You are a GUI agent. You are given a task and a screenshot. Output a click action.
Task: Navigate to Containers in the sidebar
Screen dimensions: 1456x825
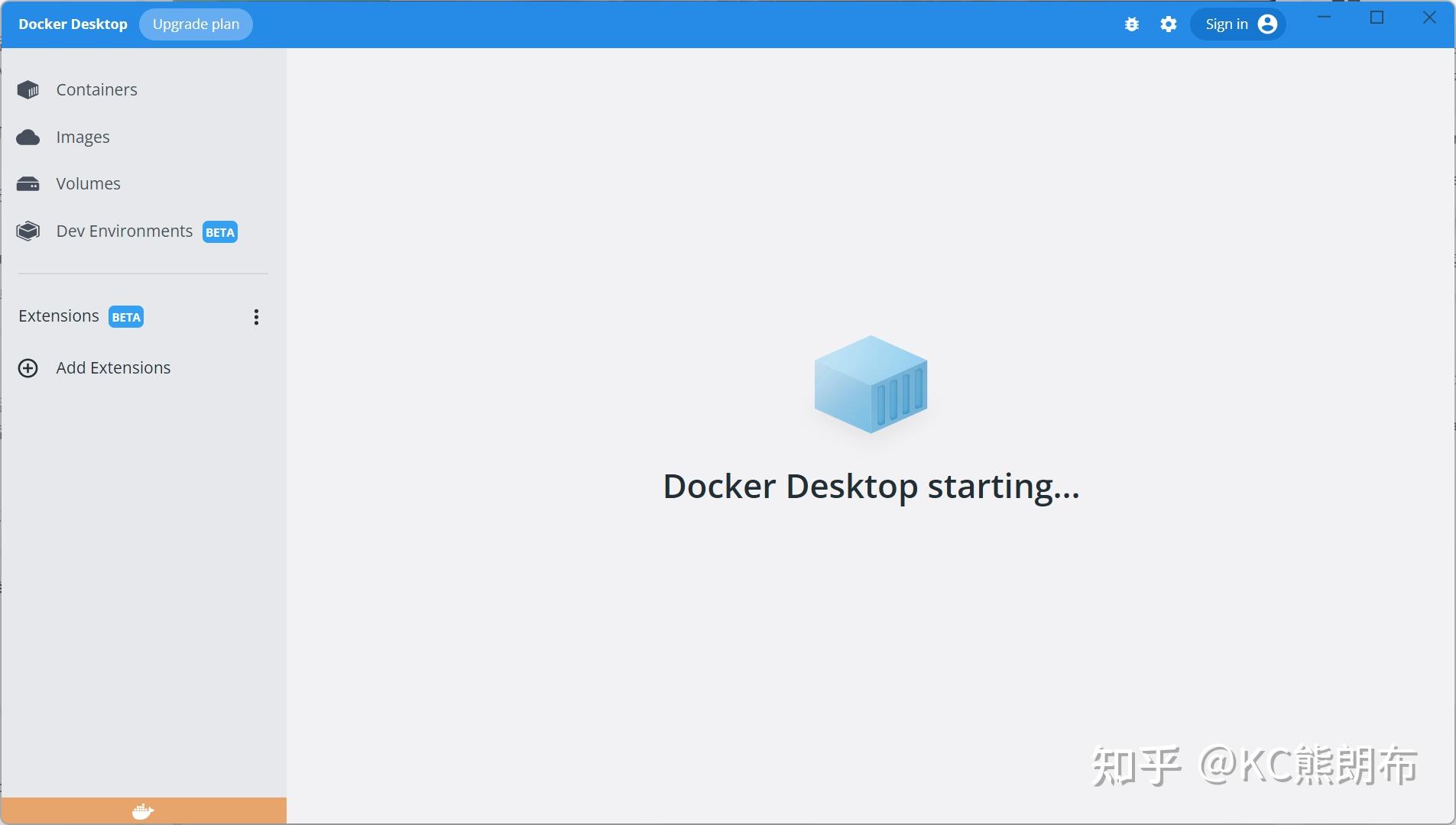pyautogui.click(x=96, y=89)
